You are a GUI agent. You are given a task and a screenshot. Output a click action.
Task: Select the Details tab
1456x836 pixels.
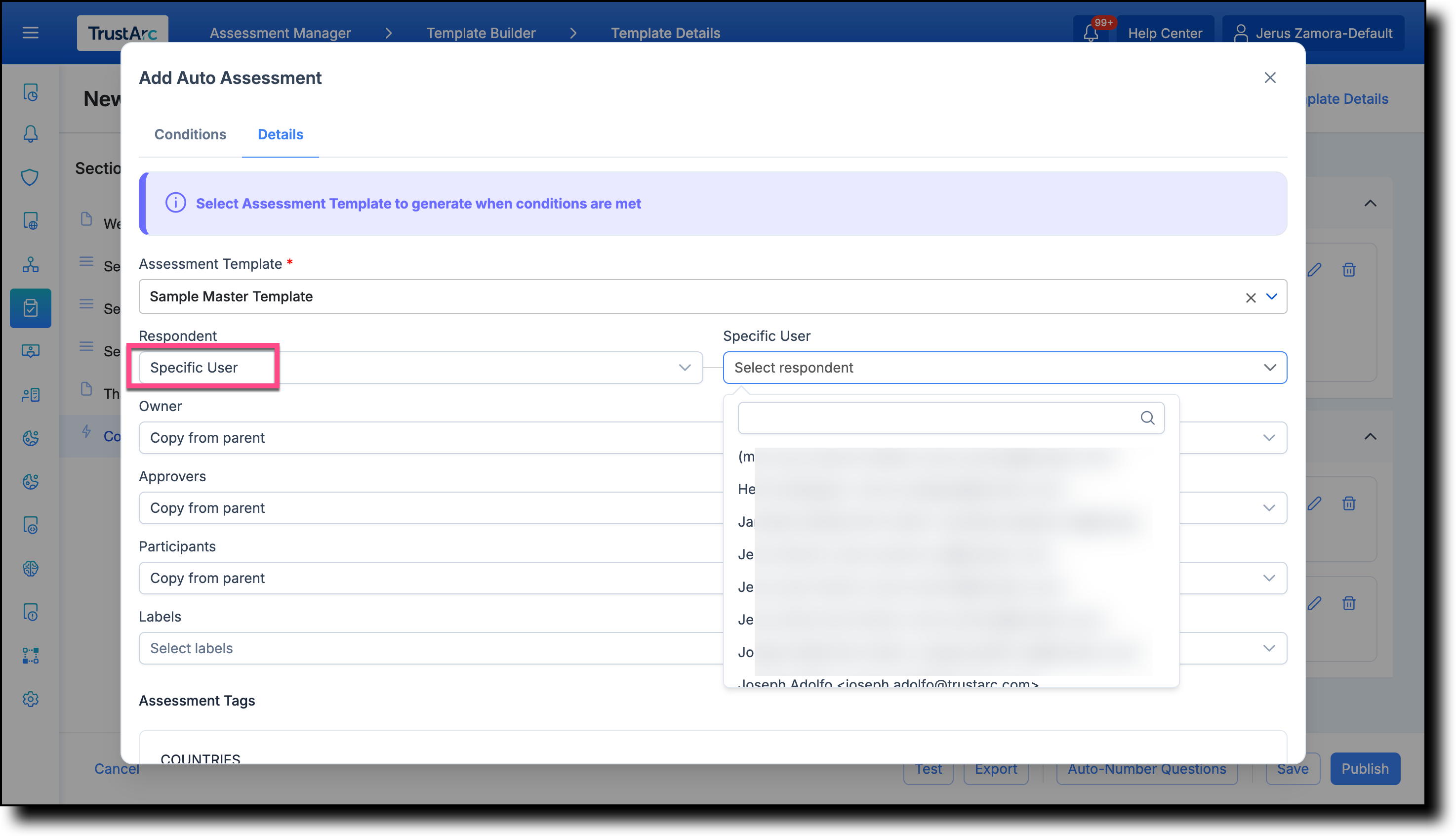click(280, 134)
